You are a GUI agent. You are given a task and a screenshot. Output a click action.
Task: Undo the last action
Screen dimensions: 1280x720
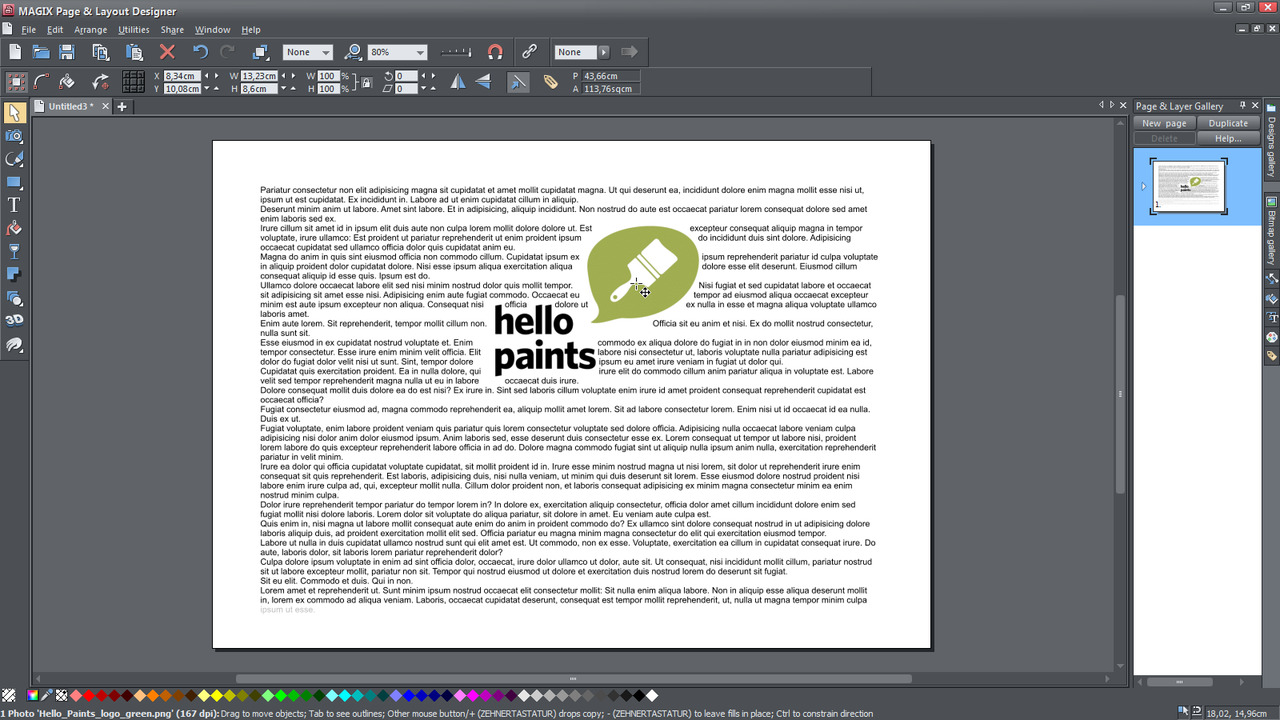200,52
